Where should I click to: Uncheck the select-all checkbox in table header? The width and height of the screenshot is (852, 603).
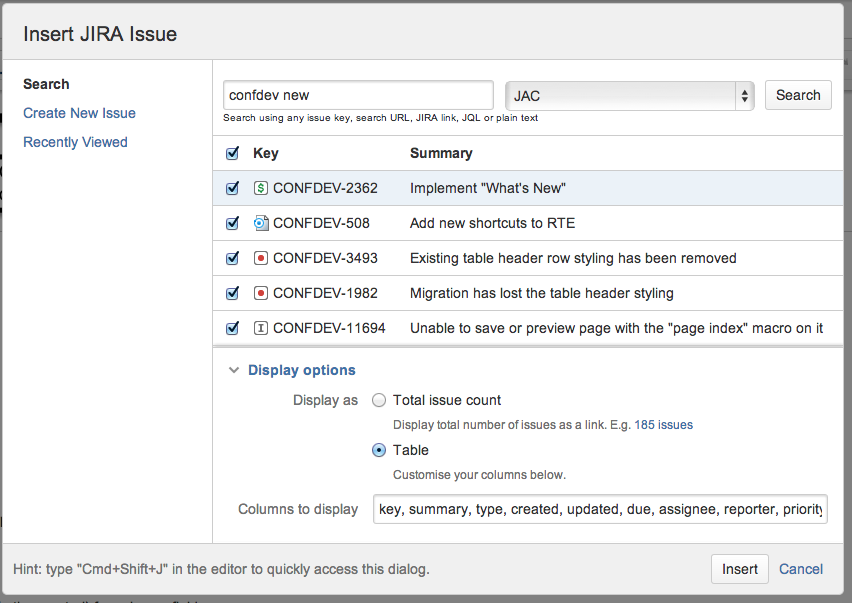click(x=232, y=153)
